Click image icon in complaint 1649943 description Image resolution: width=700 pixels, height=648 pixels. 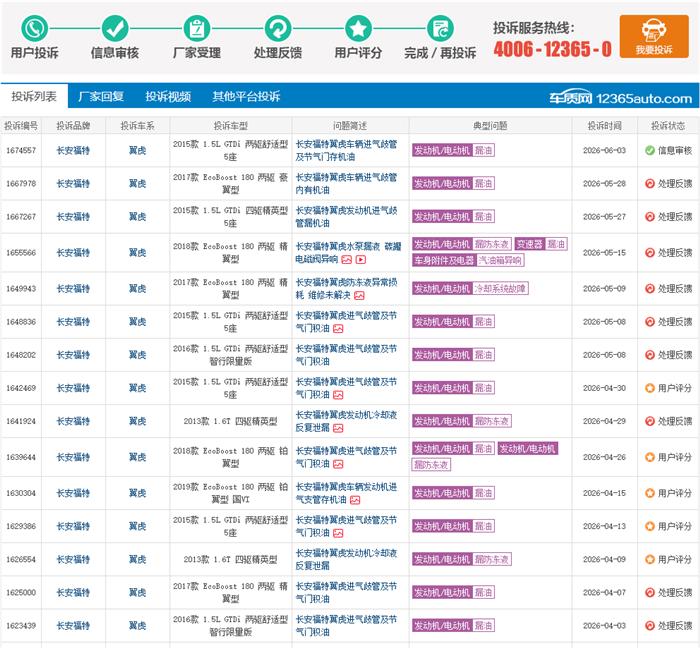[x=359, y=295]
